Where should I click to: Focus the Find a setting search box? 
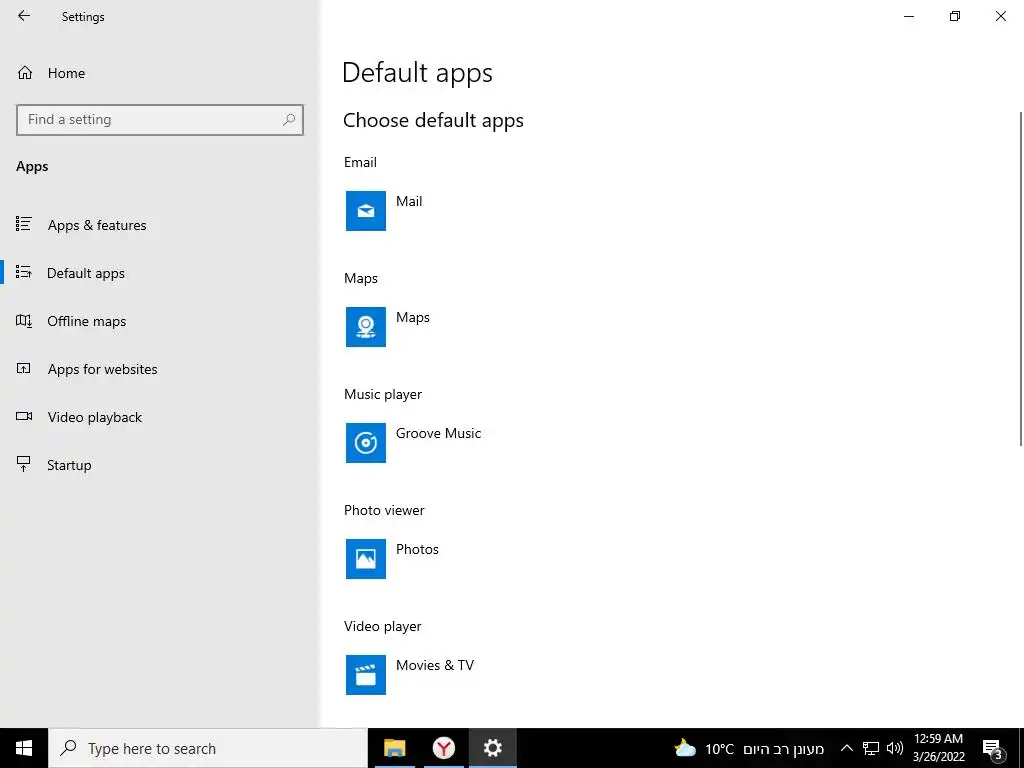(x=160, y=120)
